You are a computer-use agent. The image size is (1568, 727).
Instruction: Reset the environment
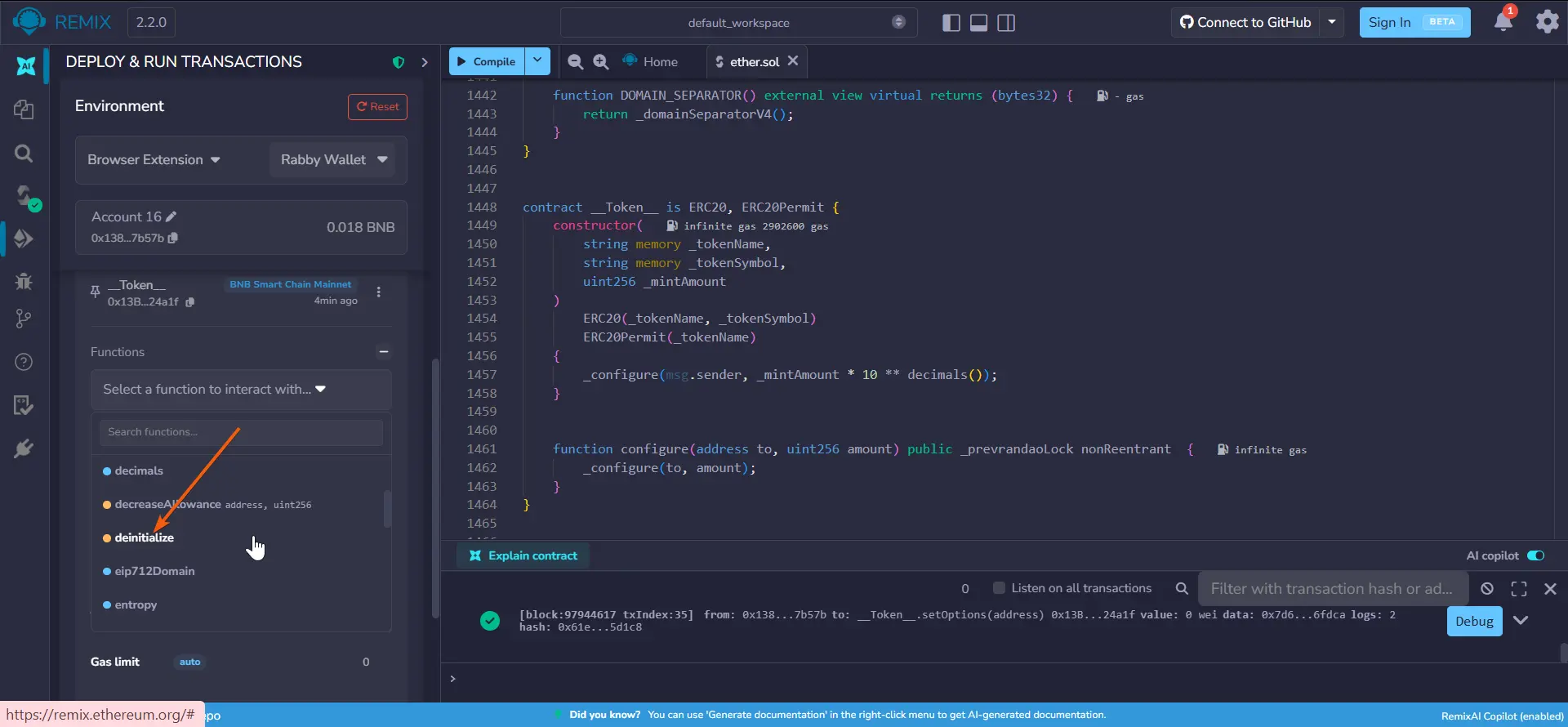(x=377, y=107)
